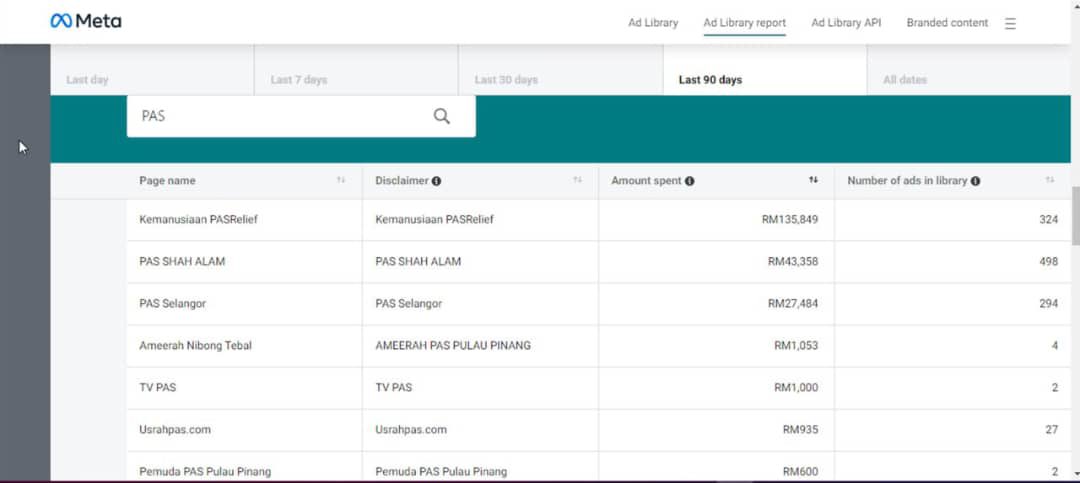
Task: Select Last day range
Action: coord(152,71)
